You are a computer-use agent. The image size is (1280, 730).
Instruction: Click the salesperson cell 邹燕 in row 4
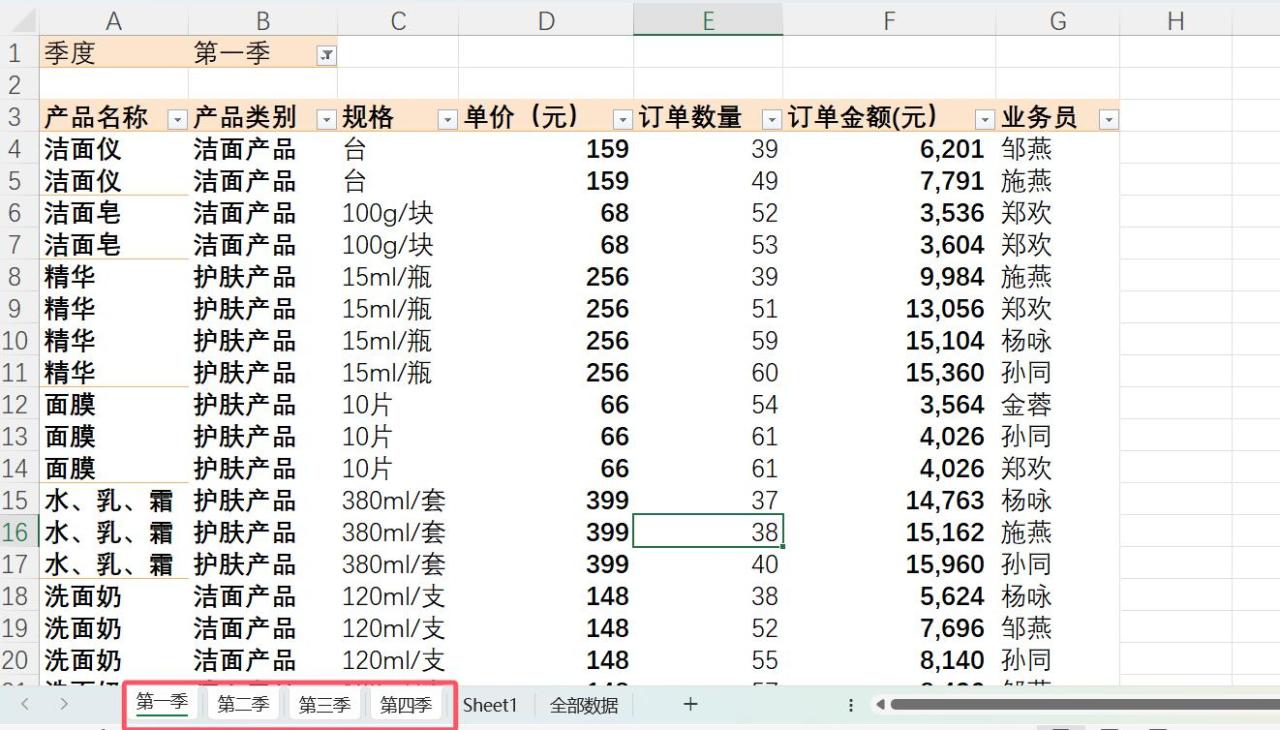point(1058,149)
